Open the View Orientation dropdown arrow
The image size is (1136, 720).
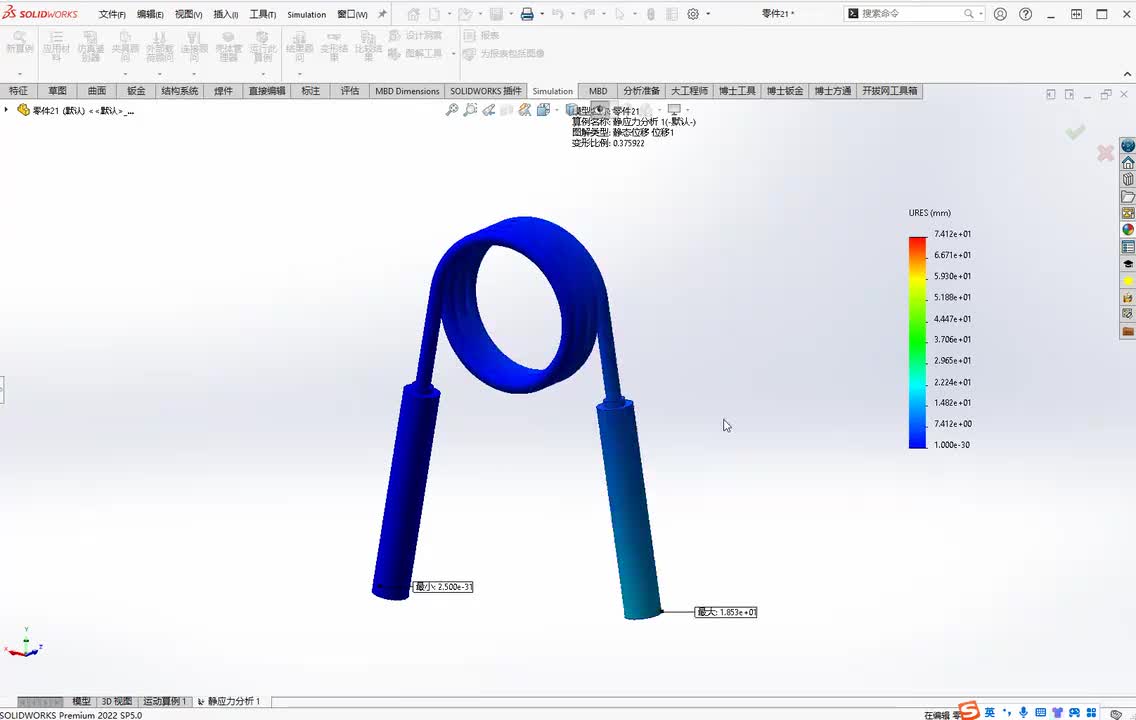point(556,110)
